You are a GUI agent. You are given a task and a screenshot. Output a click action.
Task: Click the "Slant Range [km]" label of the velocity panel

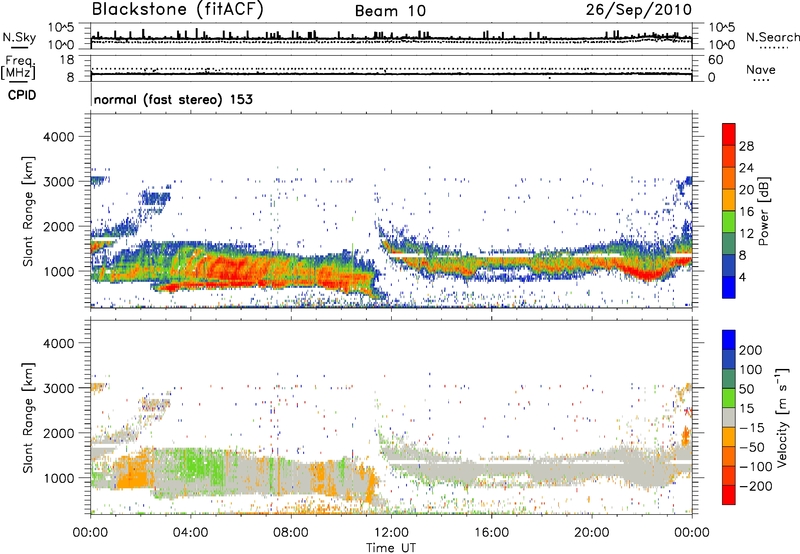pyautogui.click(x=28, y=417)
